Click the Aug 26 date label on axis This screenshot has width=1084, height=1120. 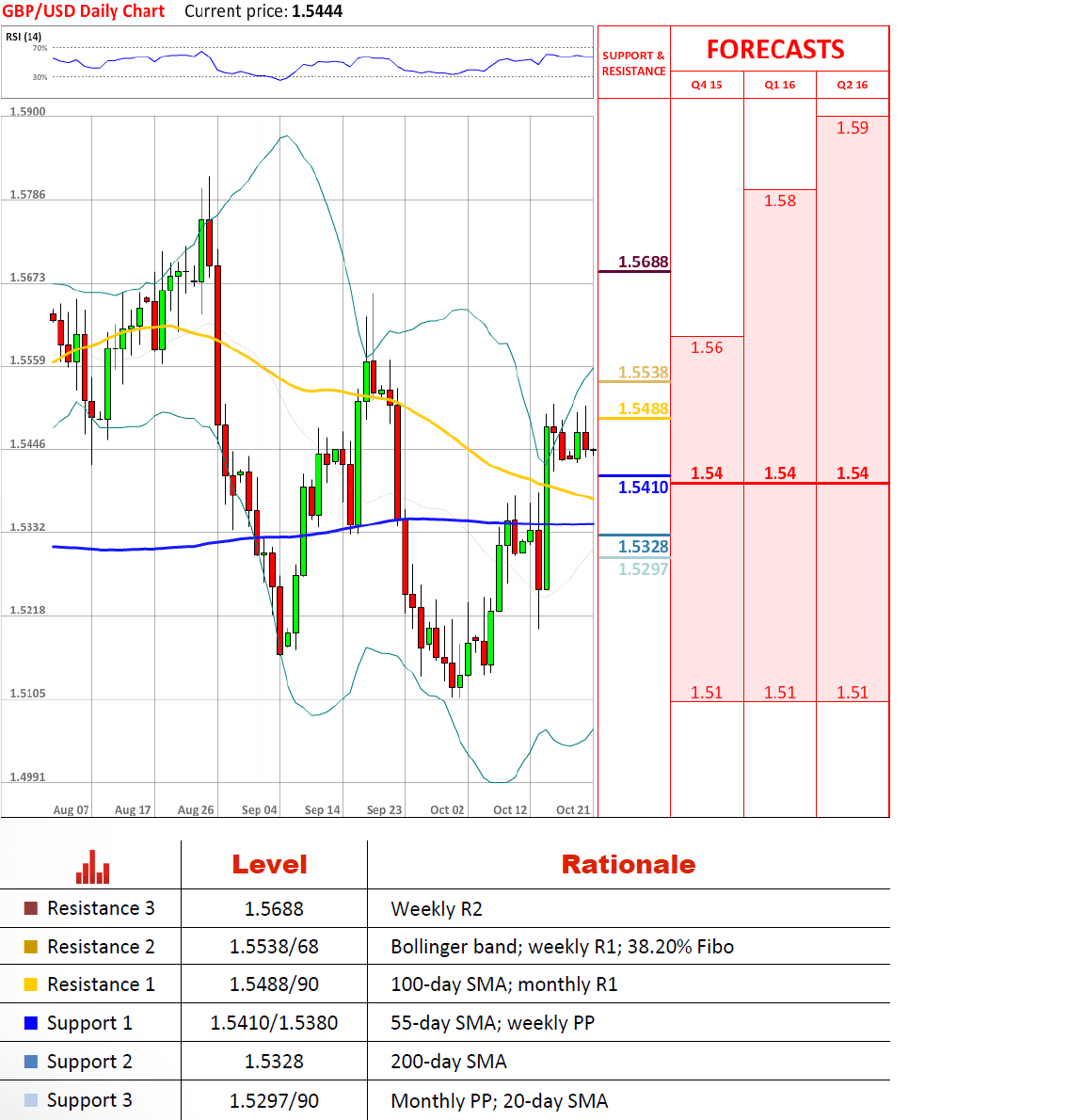click(196, 810)
